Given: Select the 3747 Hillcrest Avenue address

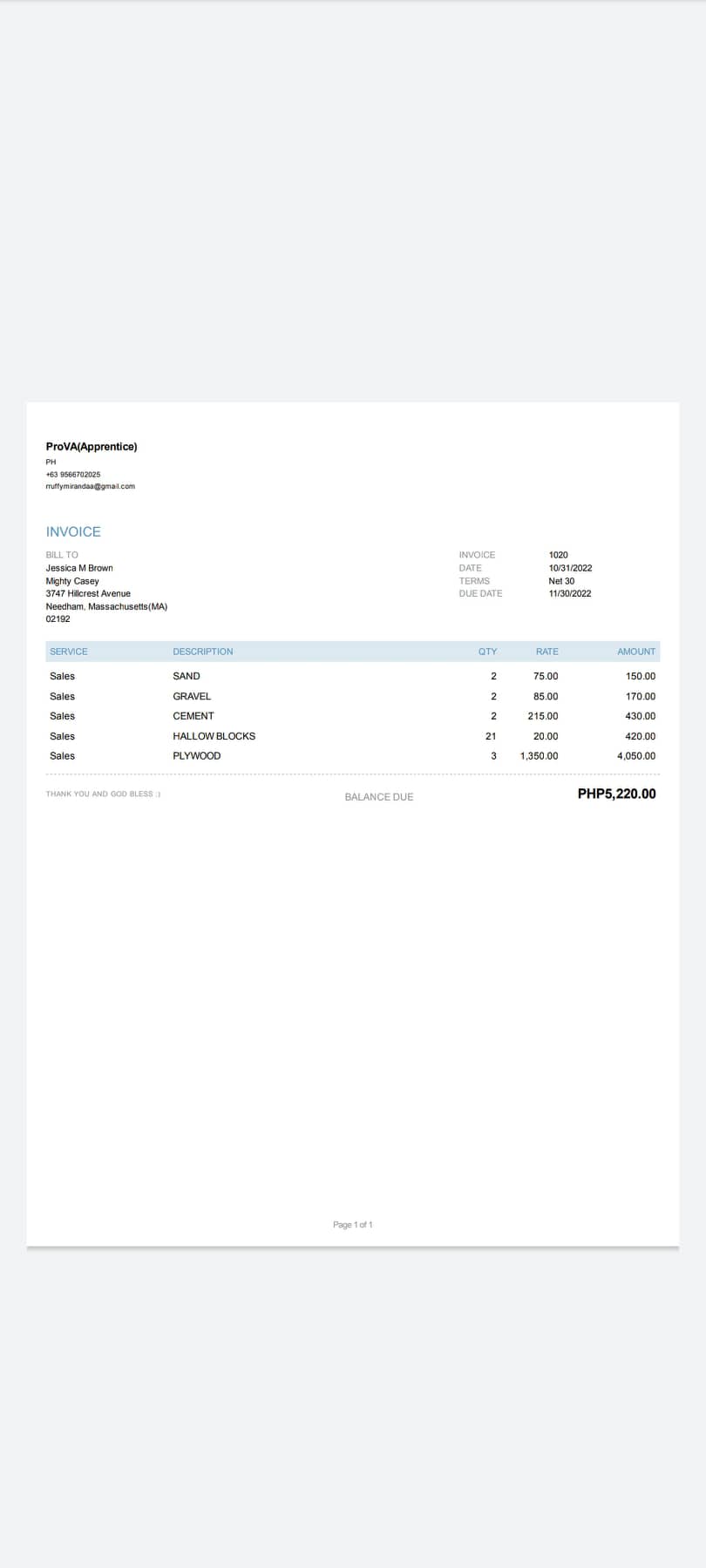Looking at the screenshot, I should pyautogui.click(x=88, y=593).
